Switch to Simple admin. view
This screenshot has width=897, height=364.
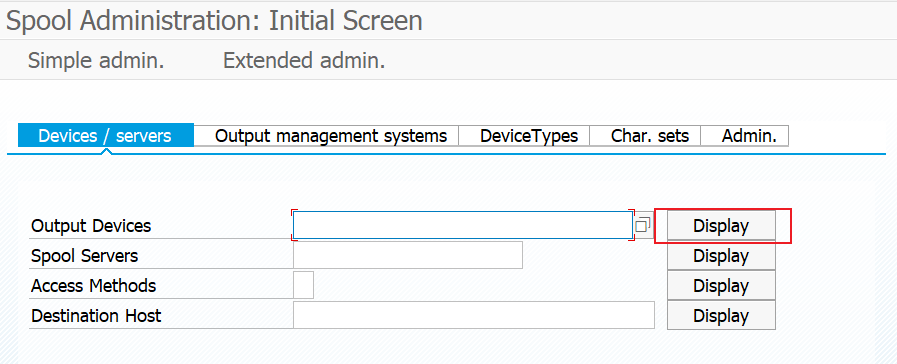pos(96,60)
